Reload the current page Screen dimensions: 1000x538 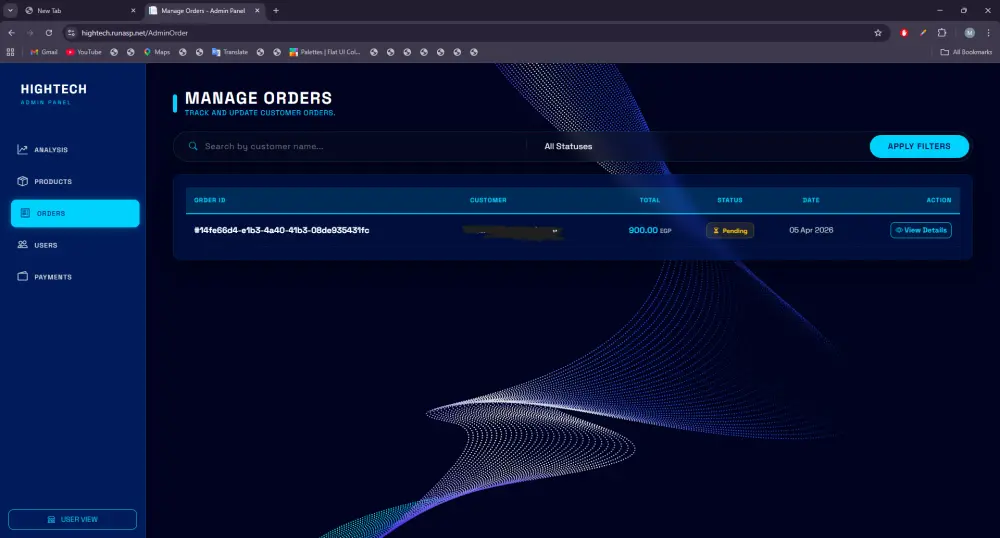48,33
